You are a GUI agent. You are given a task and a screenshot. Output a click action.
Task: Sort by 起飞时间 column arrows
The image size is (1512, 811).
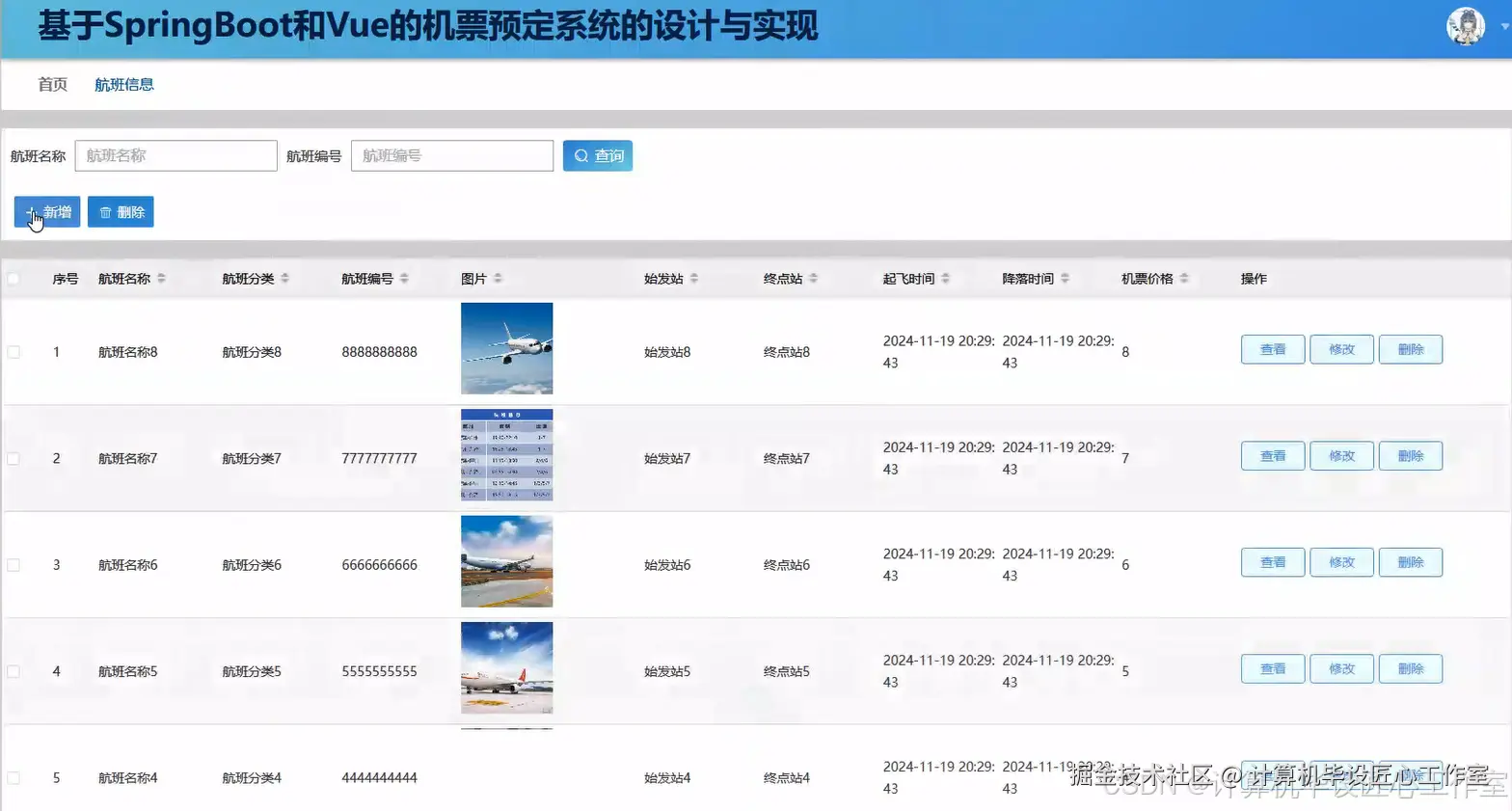pos(945,279)
